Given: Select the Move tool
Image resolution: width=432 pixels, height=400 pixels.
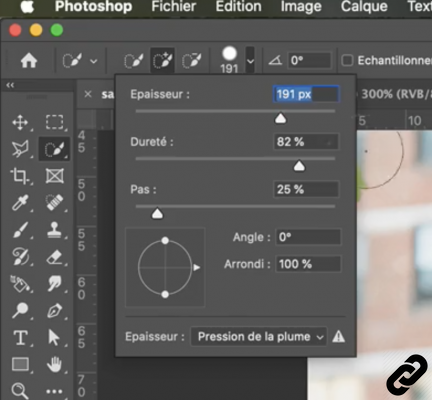Looking at the screenshot, I should (x=20, y=122).
